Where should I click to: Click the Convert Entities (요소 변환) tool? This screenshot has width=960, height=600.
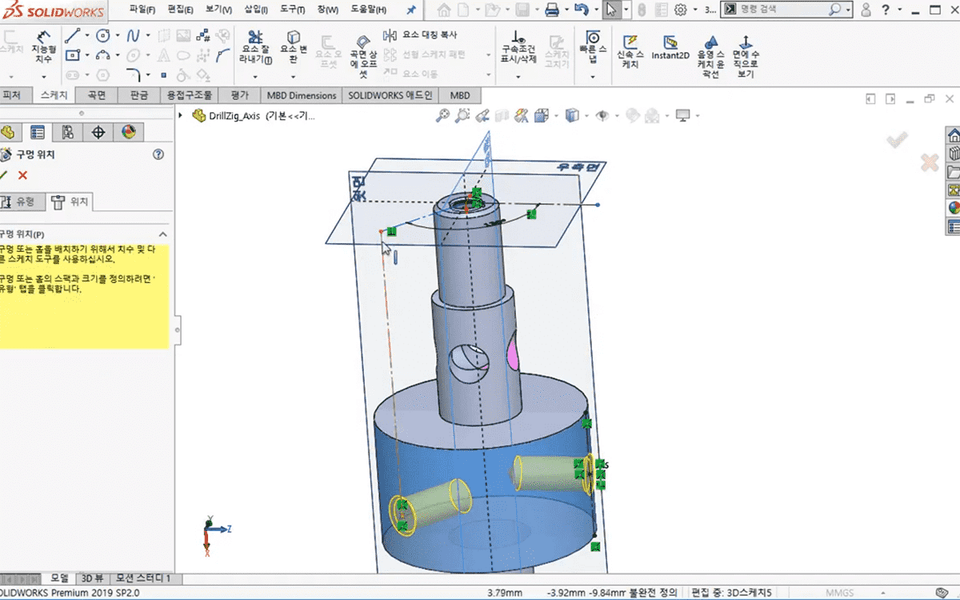point(293,47)
